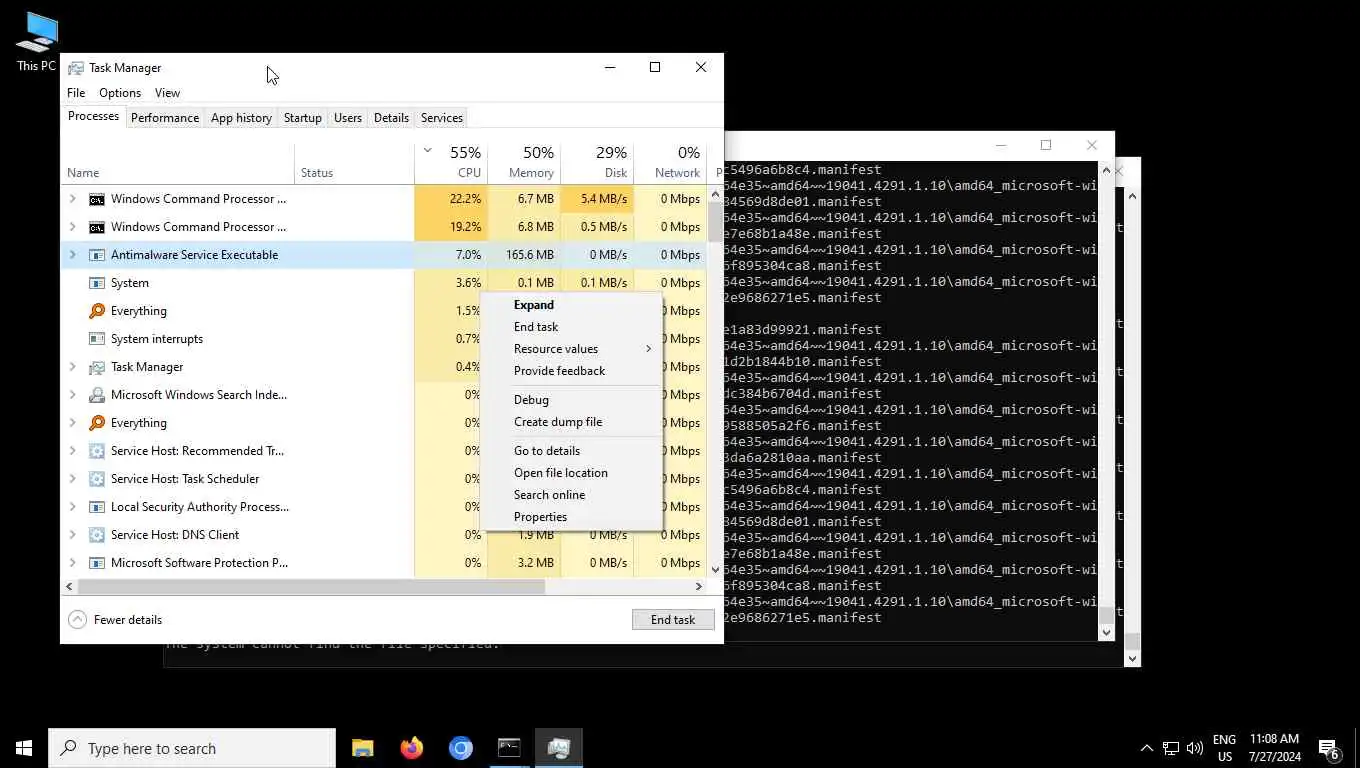Select Search online from context menu

click(x=571, y=495)
